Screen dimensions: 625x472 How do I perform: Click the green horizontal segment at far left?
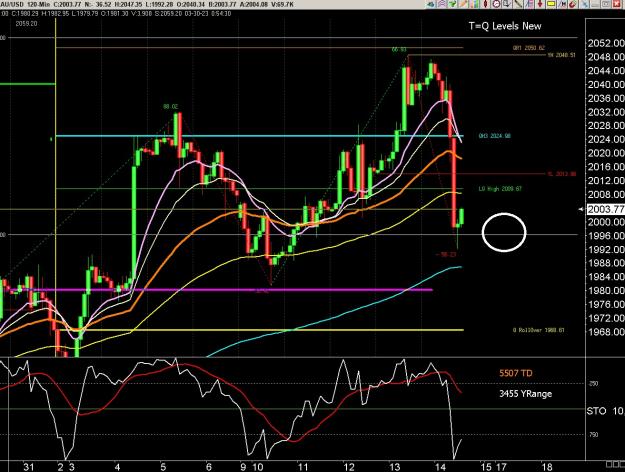point(28,84)
